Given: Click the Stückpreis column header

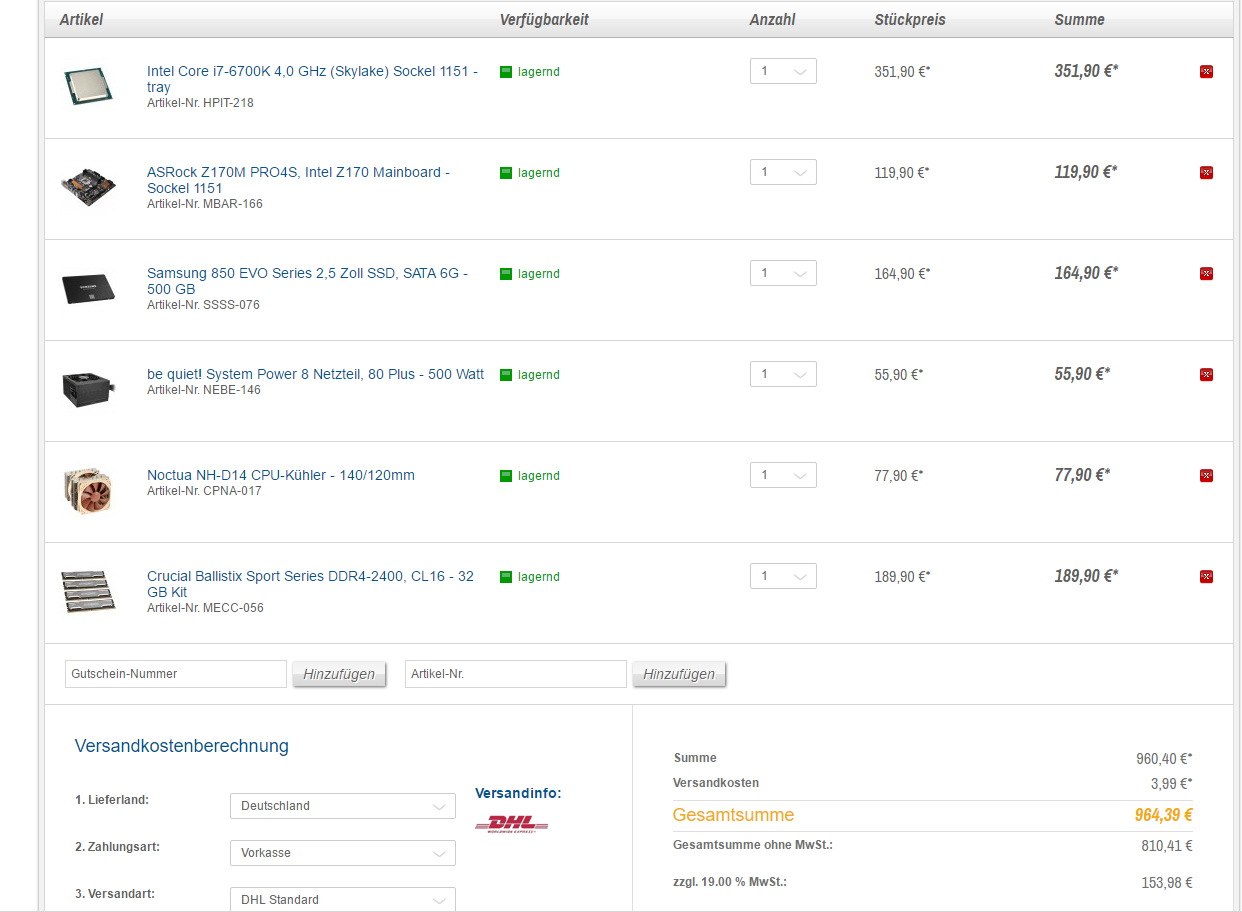Looking at the screenshot, I should pyautogui.click(x=910, y=20).
